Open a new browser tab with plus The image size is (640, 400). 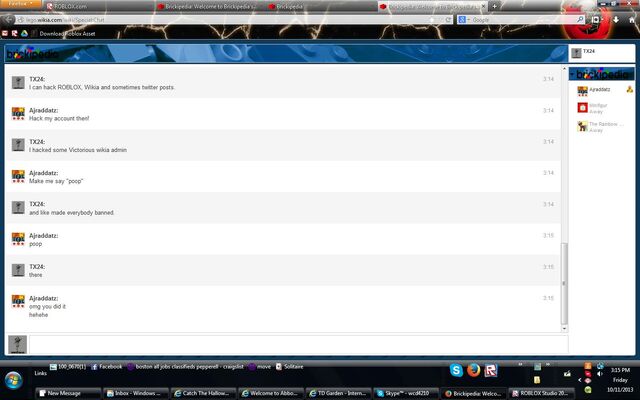point(494,6)
